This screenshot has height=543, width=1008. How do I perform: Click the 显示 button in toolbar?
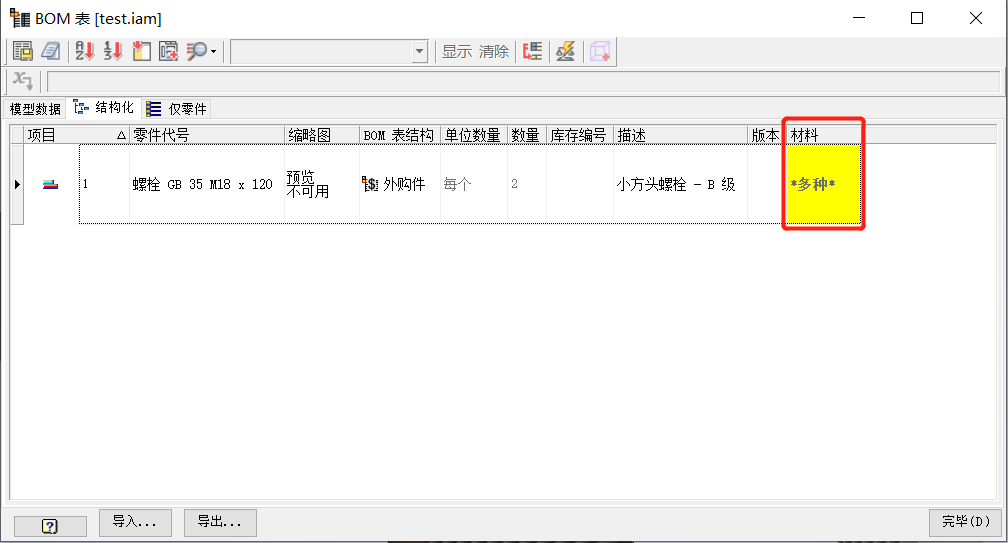457,51
